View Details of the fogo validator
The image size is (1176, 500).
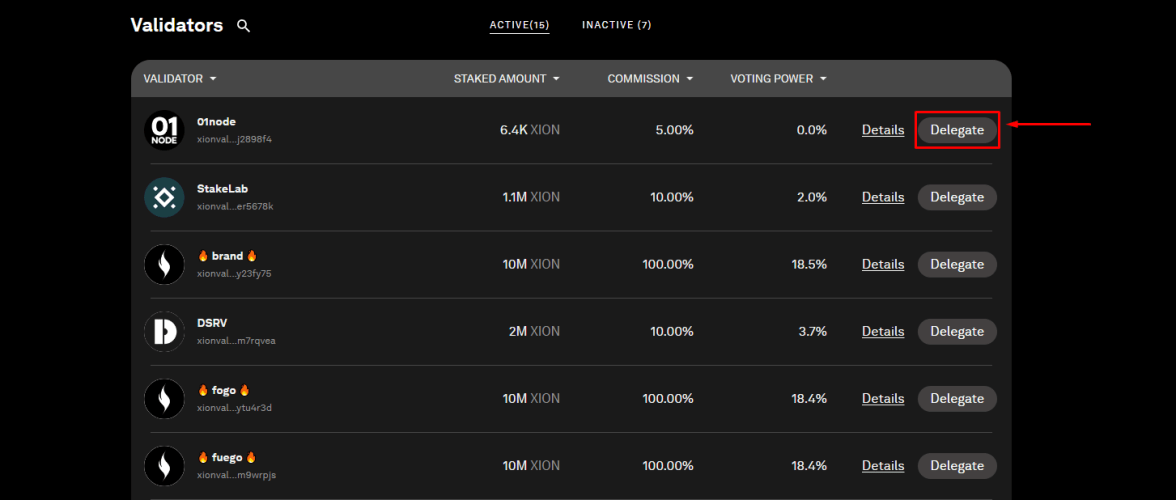tap(883, 398)
